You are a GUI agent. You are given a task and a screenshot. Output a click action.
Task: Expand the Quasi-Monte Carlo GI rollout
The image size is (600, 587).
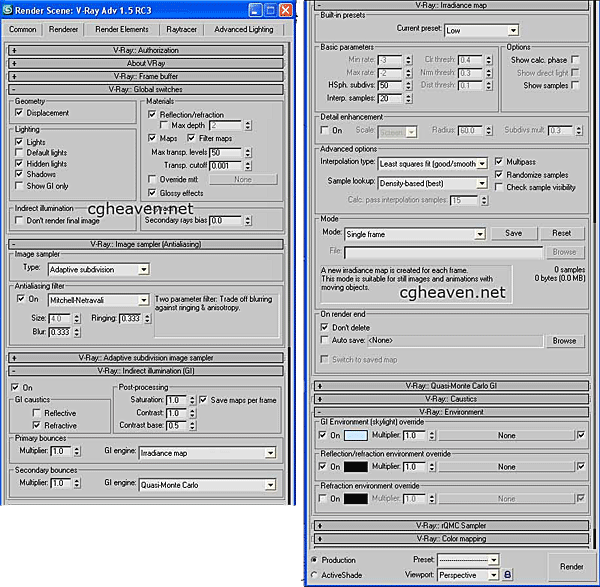tap(451, 386)
